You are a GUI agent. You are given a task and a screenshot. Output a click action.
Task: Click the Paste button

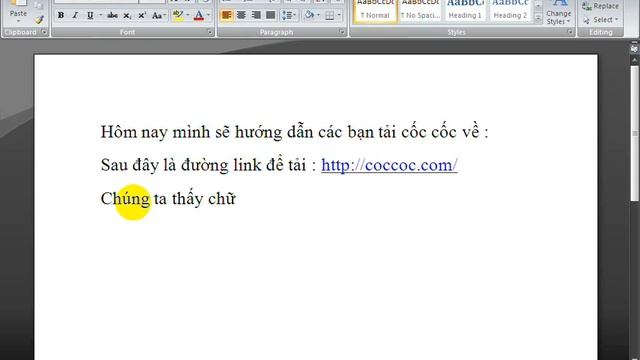click(x=18, y=11)
